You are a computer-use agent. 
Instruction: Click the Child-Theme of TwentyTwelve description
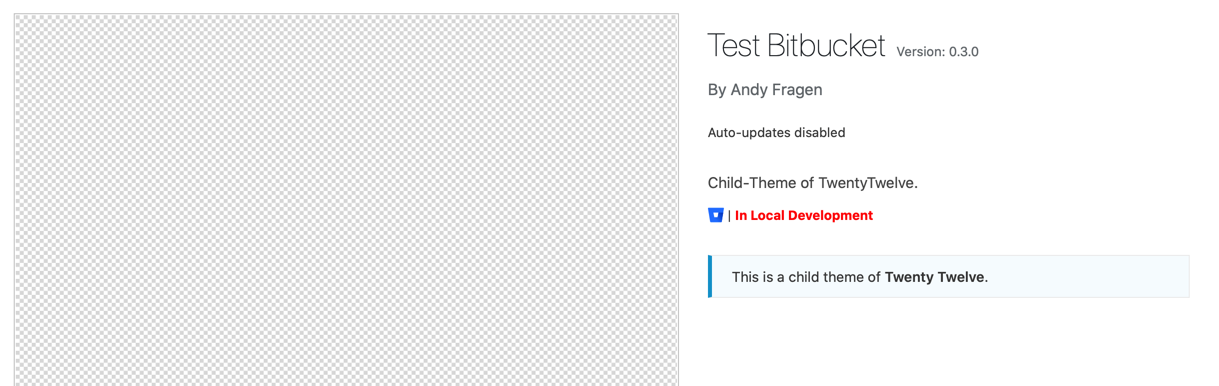[813, 183]
